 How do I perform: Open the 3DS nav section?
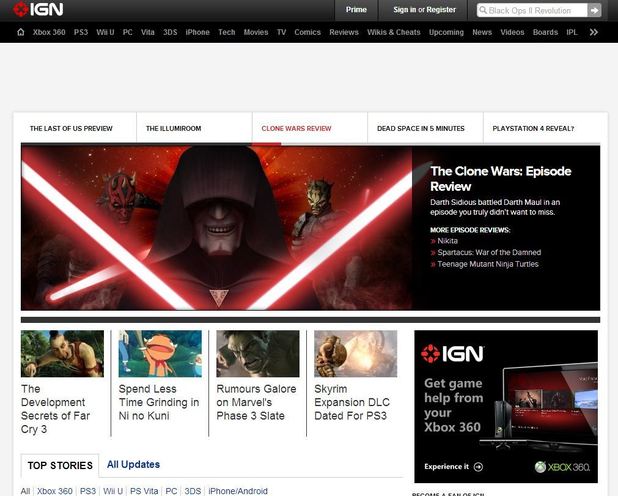coord(170,32)
